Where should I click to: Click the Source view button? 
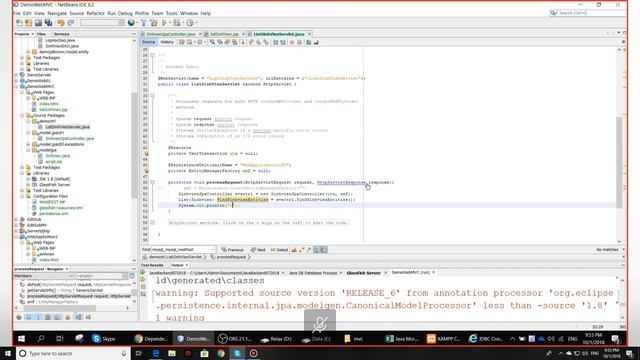[x=149, y=42]
